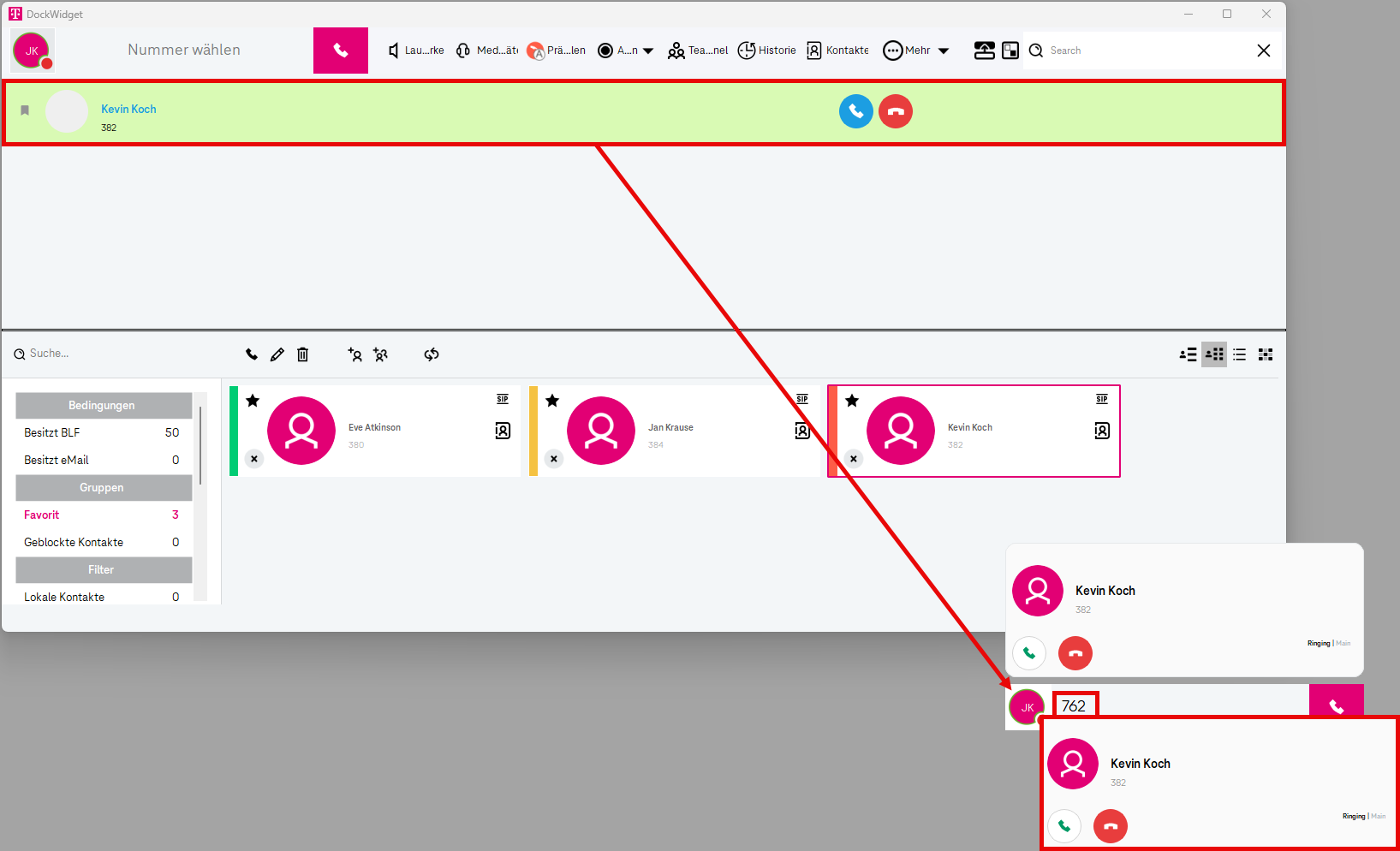
Task: Click the trash delete contact icon
Action: (x=302, y=354)
